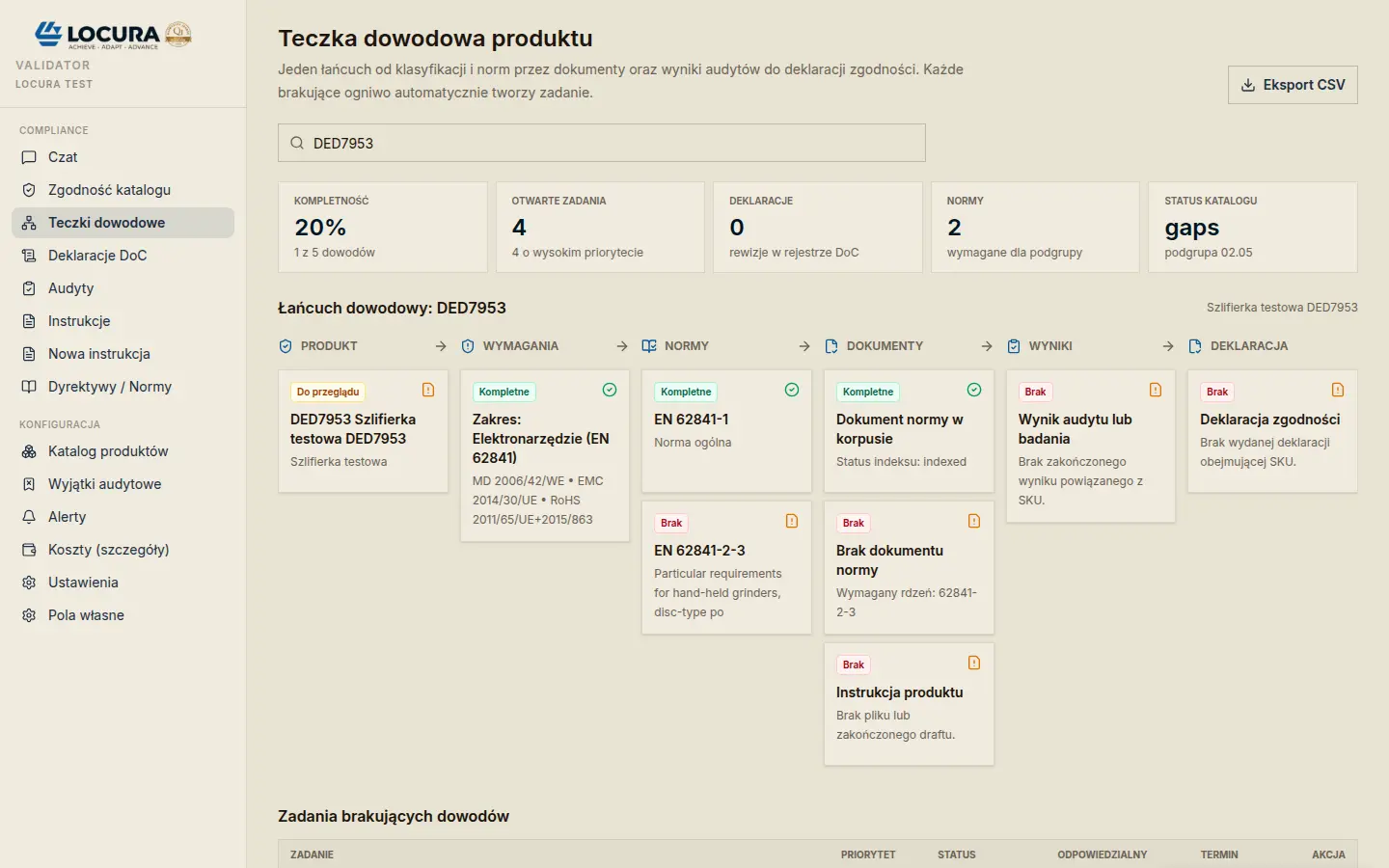Focus the DED7953 search field
This screenshot has width=1389, height=868.
602,143
